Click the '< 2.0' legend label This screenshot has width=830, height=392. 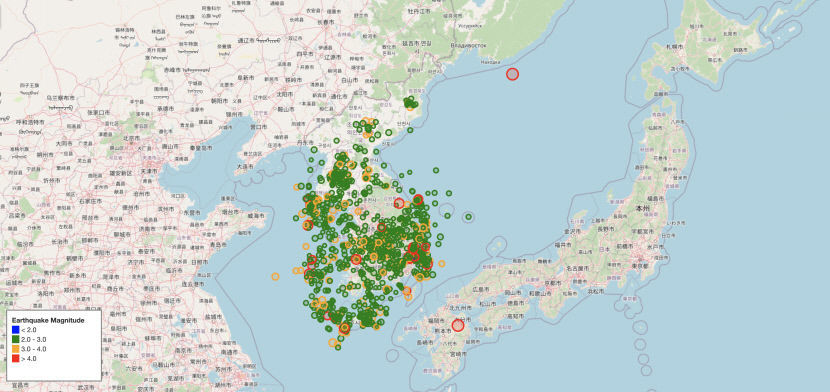coord(29,330)
